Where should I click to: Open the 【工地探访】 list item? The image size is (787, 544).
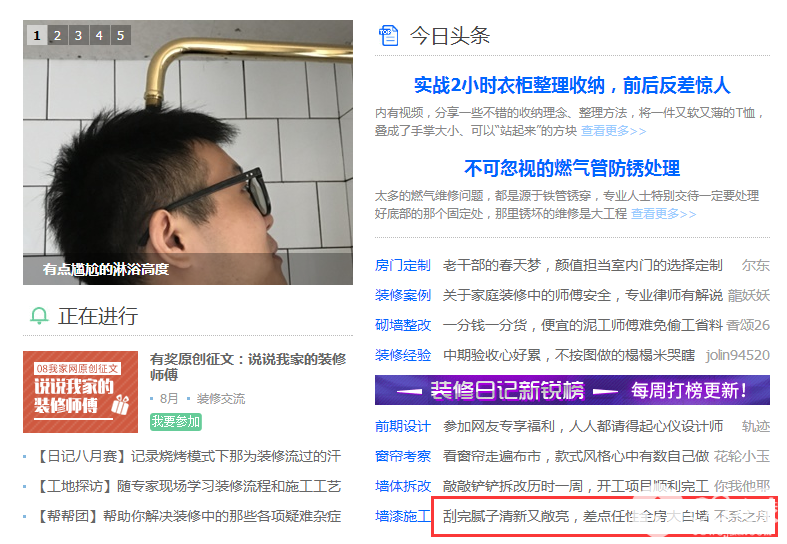coord(189,486)
